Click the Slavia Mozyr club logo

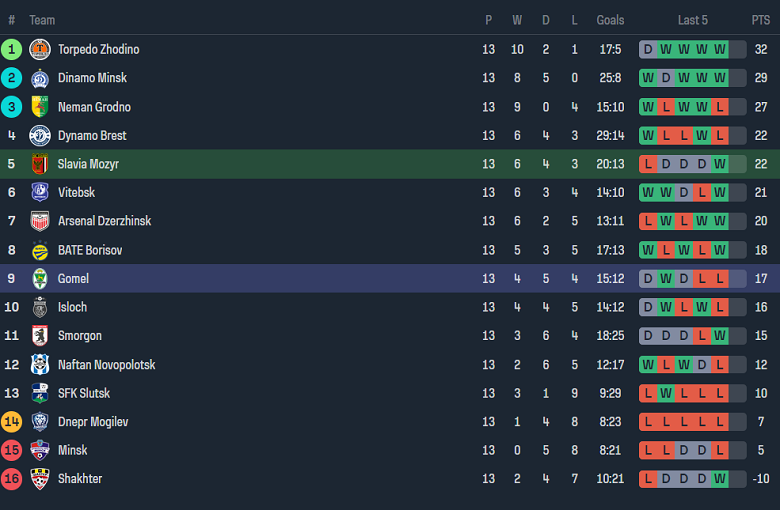40,164
